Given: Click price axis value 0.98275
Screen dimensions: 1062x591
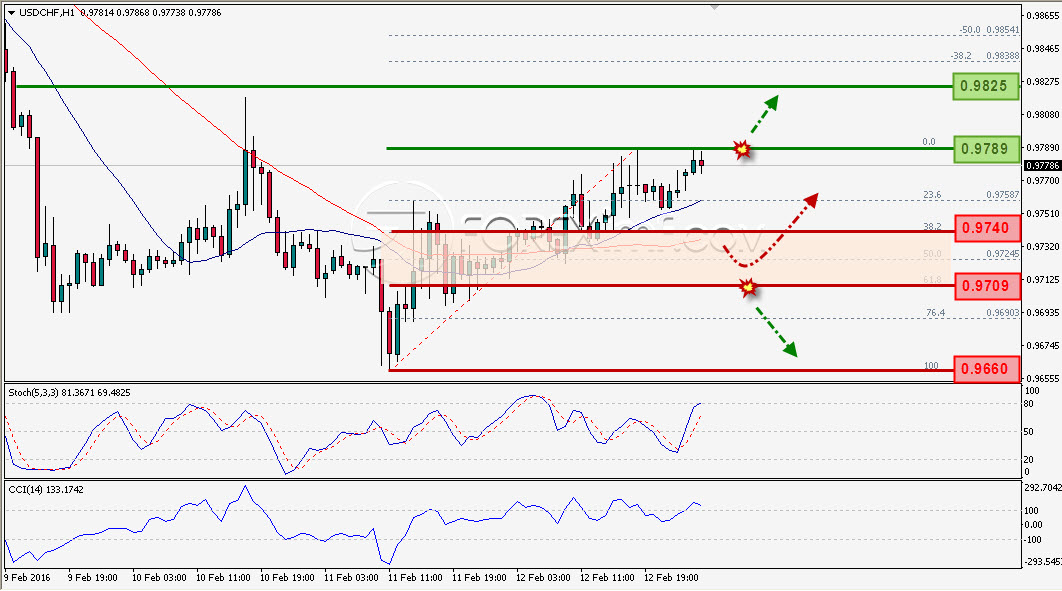Looking at the screenshot, I should [1043, 82].
